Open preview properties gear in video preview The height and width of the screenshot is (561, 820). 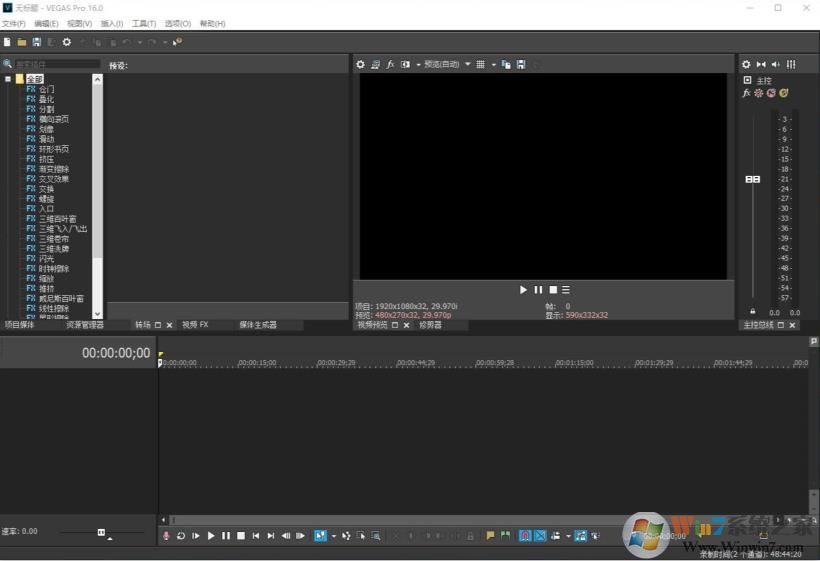(361, 64)
